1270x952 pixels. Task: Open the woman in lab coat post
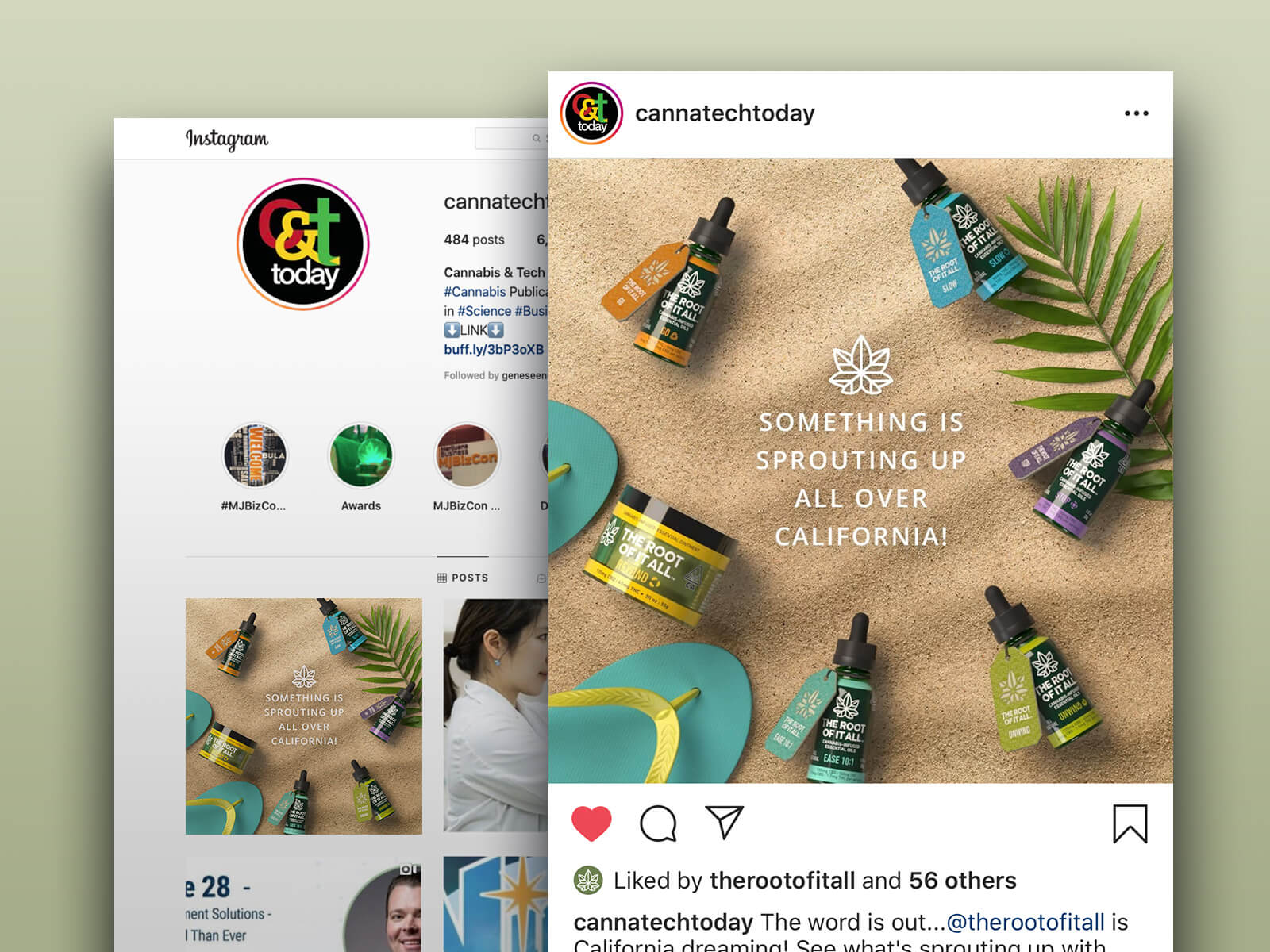496,716
